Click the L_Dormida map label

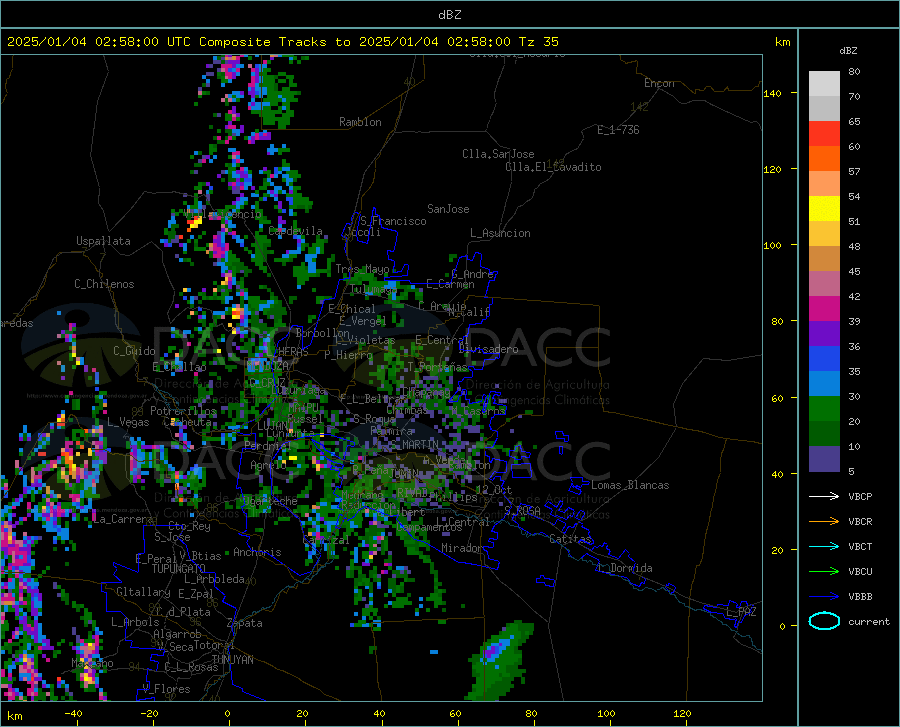click(x=624, y=568)
